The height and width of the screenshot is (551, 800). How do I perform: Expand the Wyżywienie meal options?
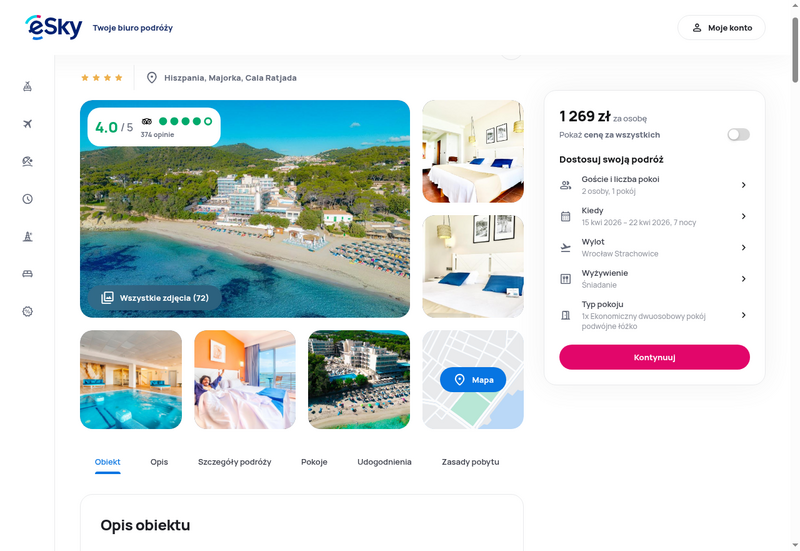(654, 279)
